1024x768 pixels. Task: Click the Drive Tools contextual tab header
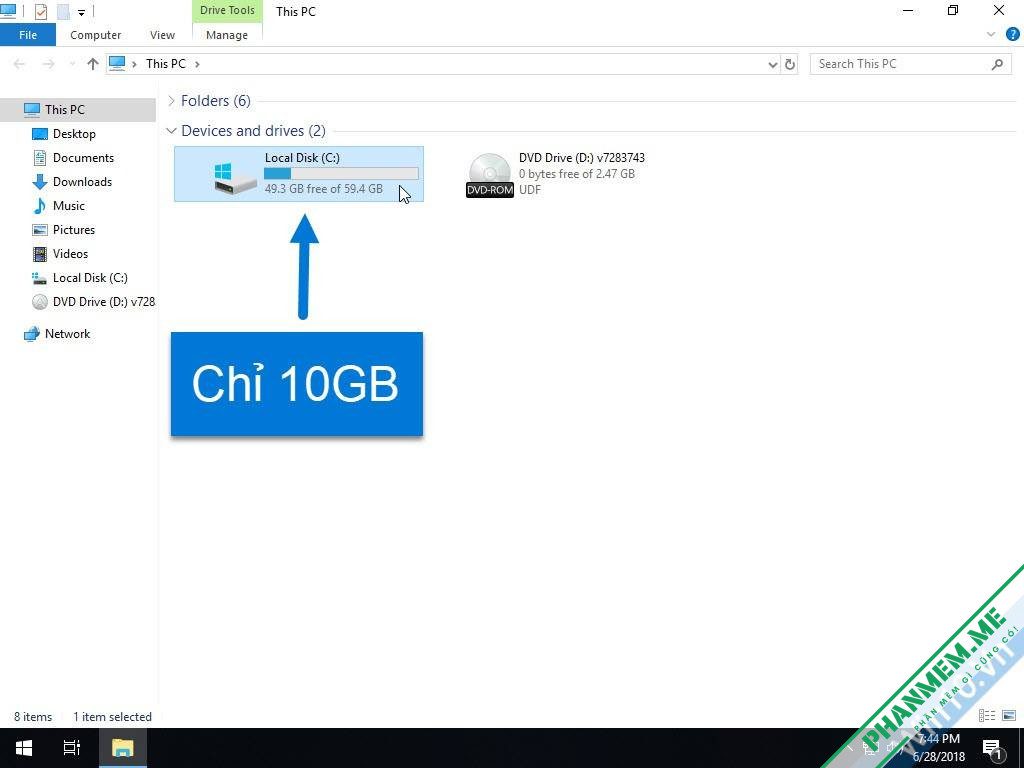pos(227,10)
